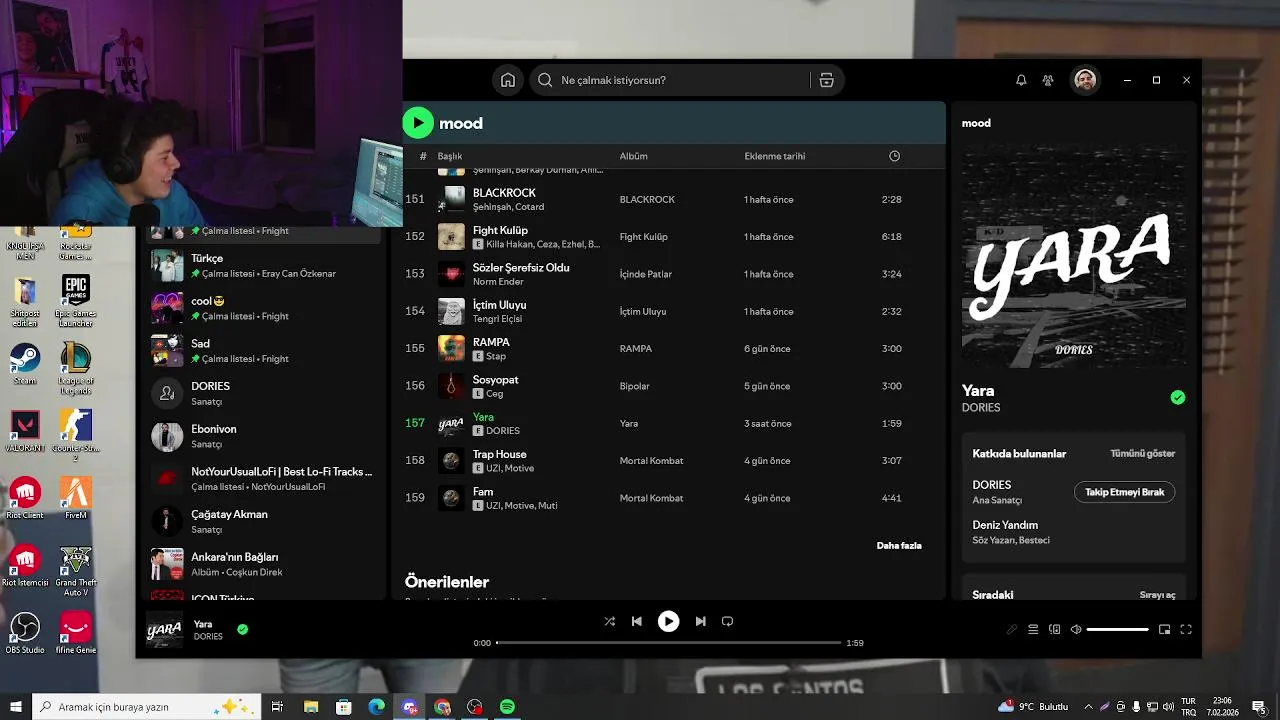Open the queue icon in player bar
1280x720 pixels.
[x=1033, y=629]
